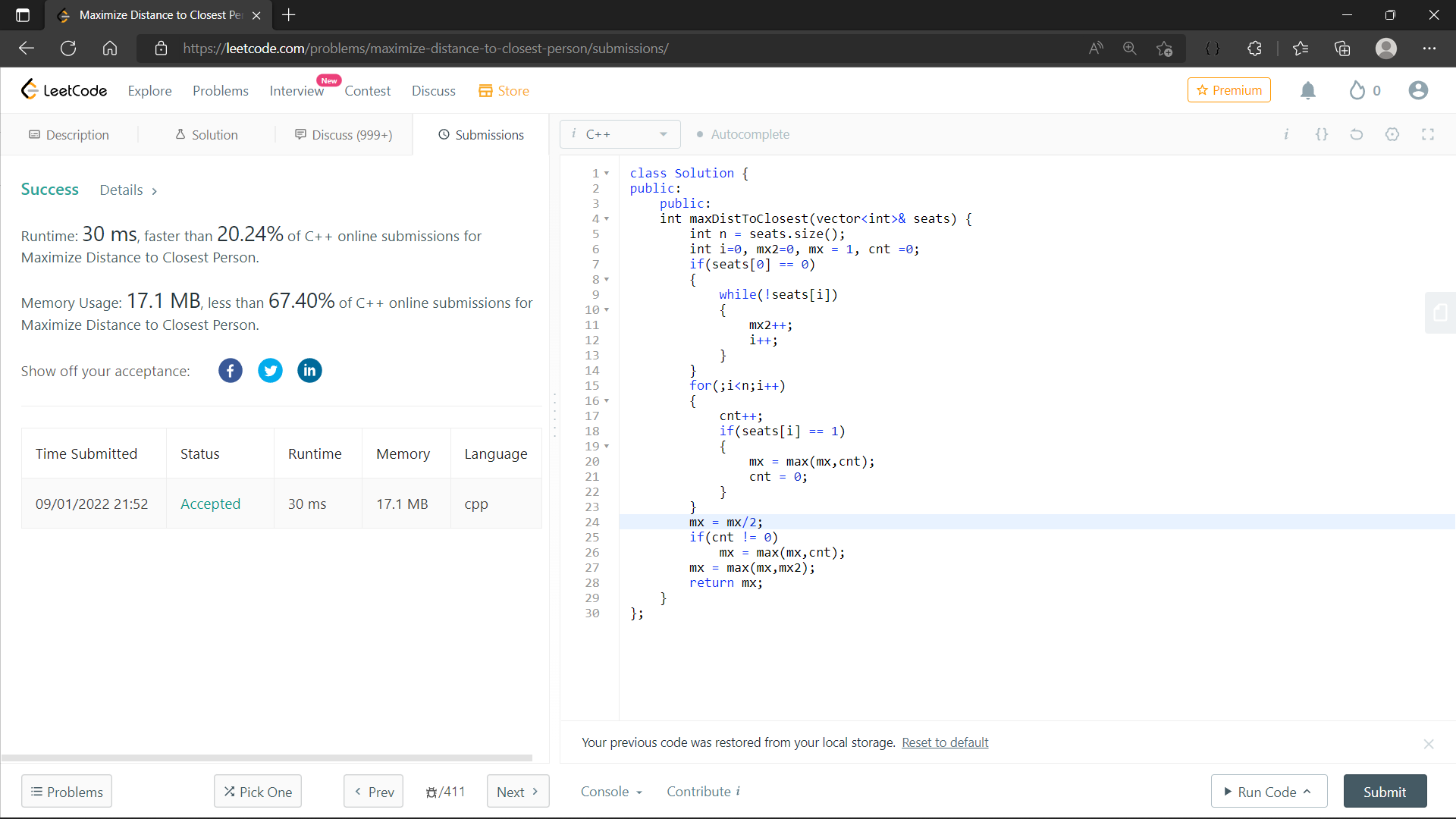Open the Discuss (999+) tab
The width and height of the screenshot is (1456, 819).
344,135
